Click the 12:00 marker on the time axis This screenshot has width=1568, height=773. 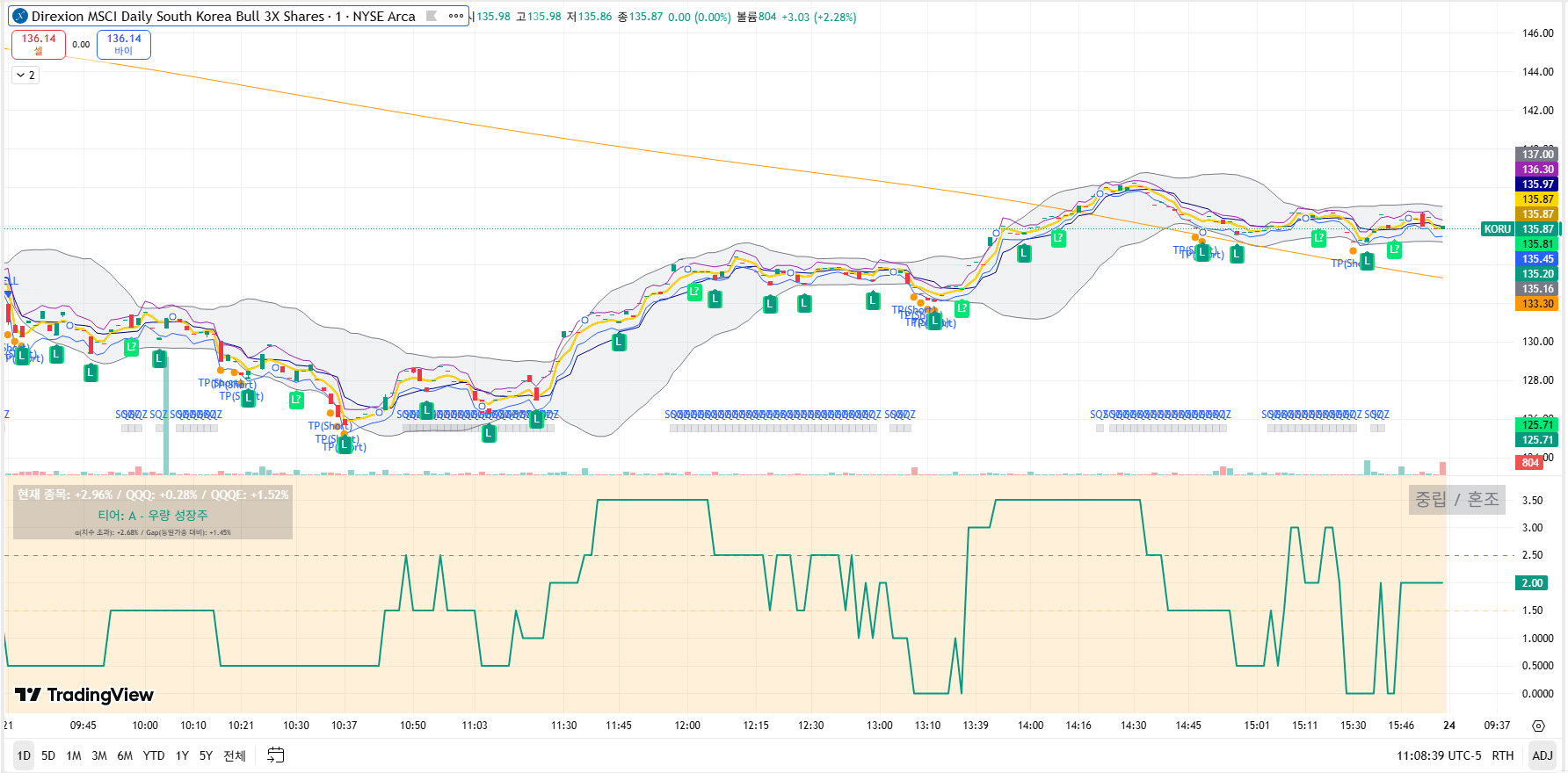click(x=687, y=726)
